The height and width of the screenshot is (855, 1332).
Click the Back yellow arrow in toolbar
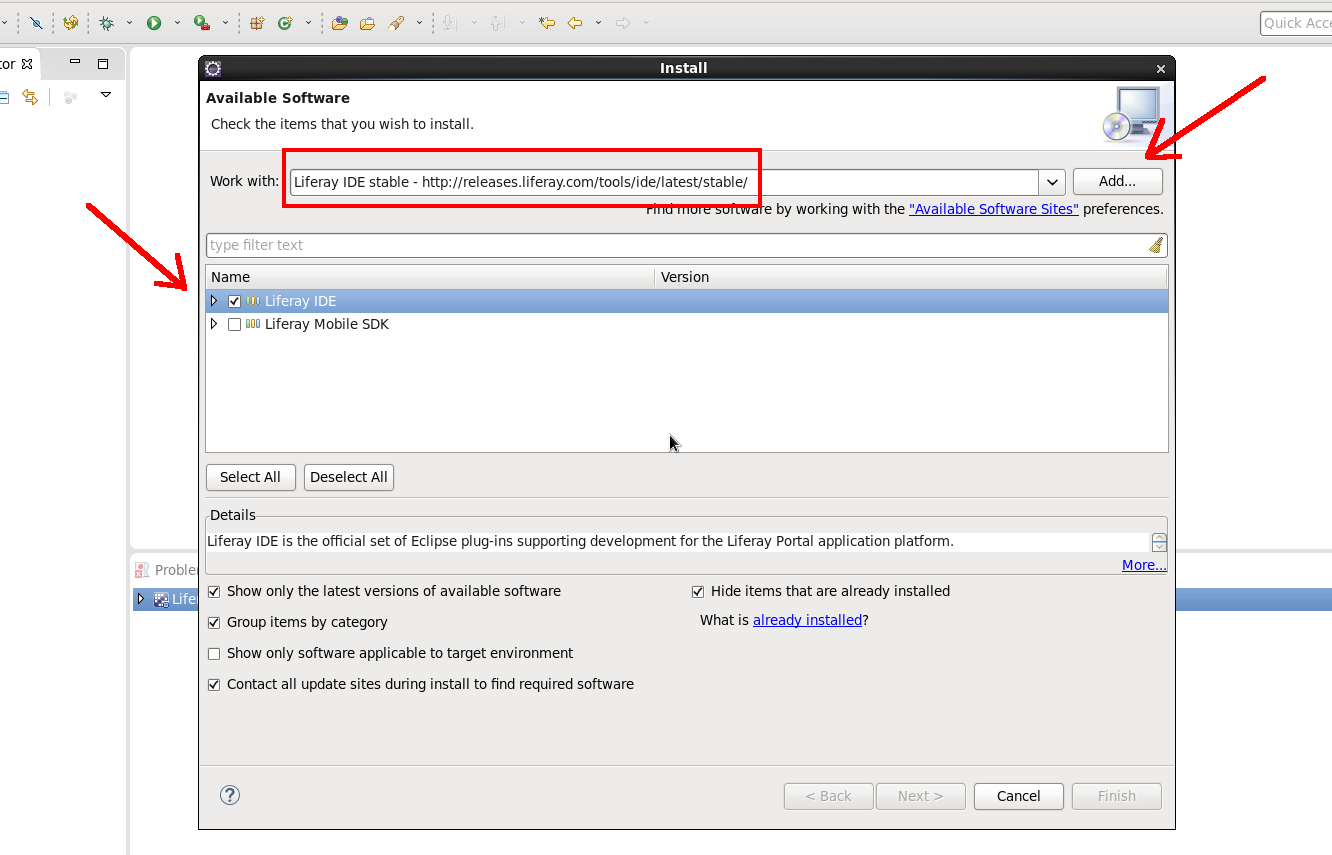coord(575,22)
